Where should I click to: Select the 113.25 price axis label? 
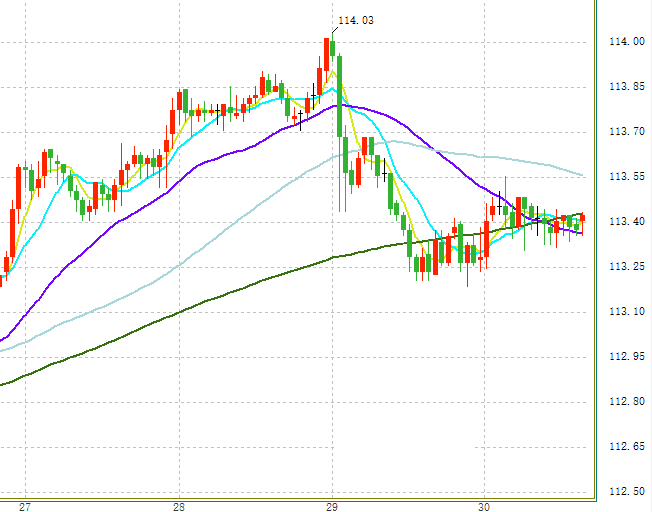(624, 267)
